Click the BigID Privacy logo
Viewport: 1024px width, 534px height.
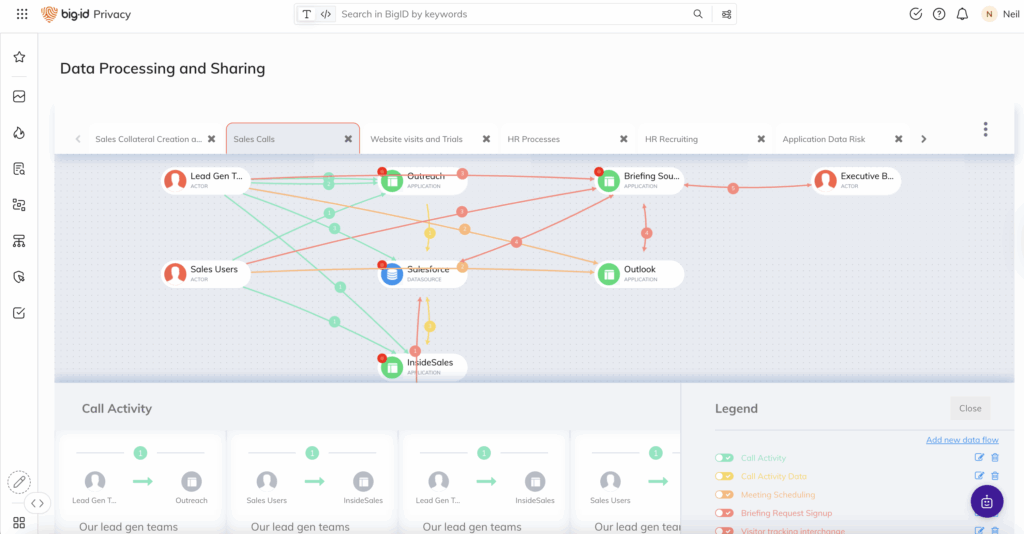click(86, 14)
